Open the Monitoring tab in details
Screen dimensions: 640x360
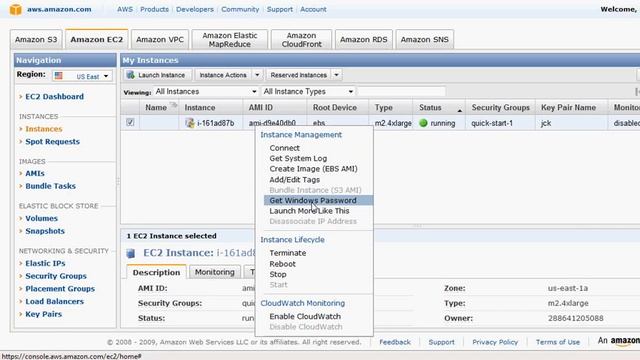coord(214,272)
